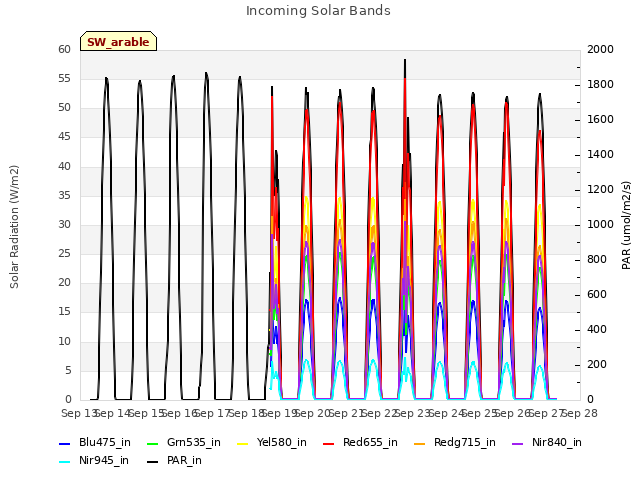Viewport: 640px width, 480px height.
Task: Click the 1800 tick on PAR axis
Action: point(600,84)
